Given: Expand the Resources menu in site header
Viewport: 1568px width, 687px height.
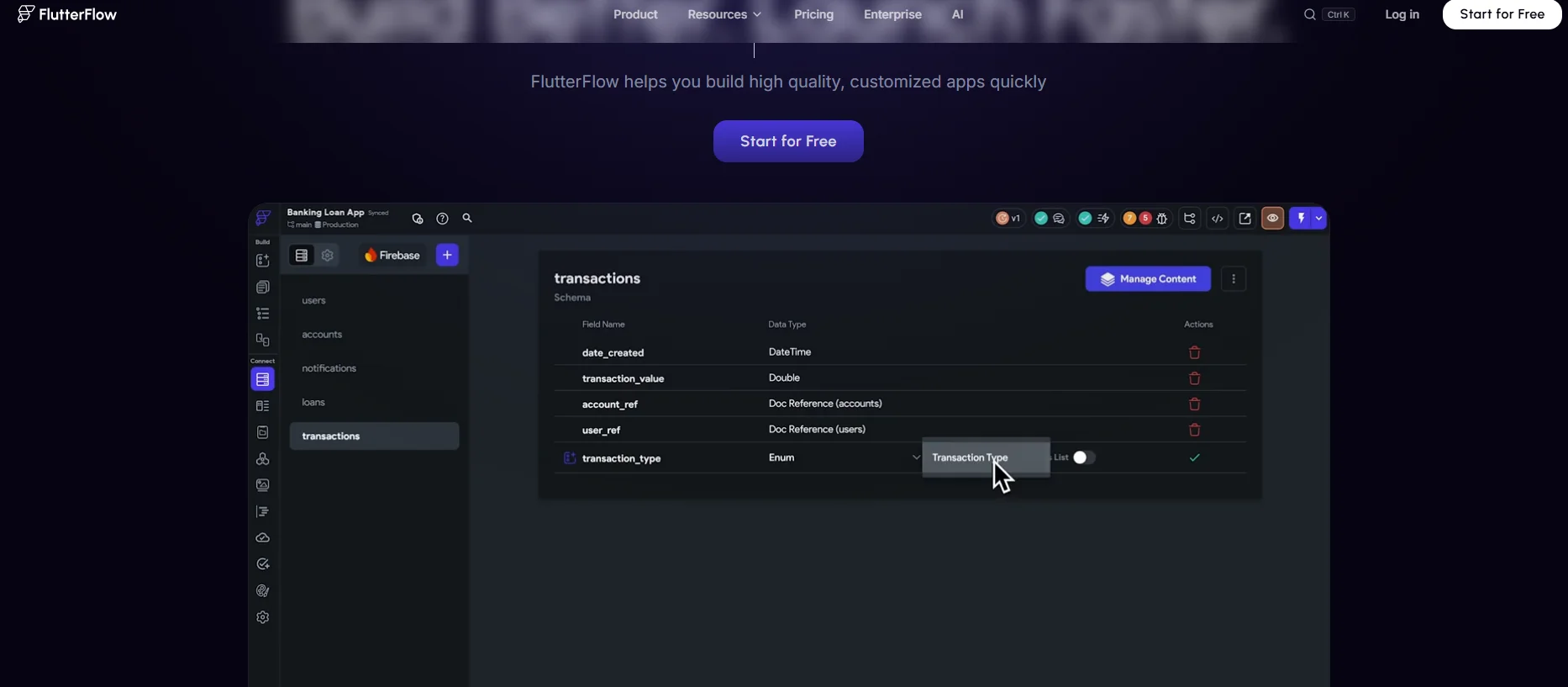Looking at the screenshot, I should pyautogui.click(x=724, y=14).
